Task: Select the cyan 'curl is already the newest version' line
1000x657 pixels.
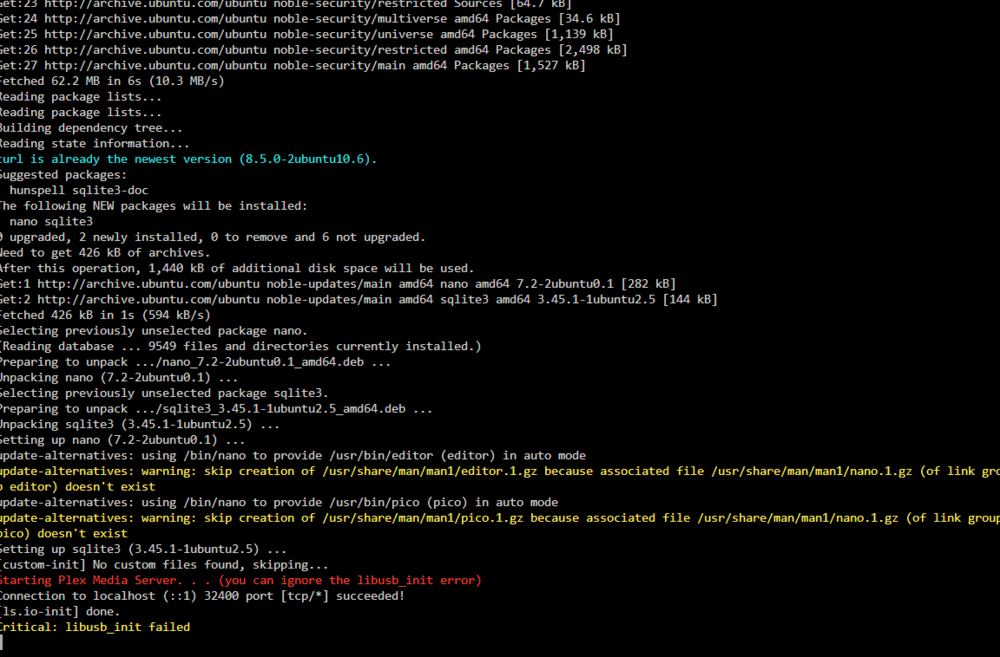Action: pos(188,159)
